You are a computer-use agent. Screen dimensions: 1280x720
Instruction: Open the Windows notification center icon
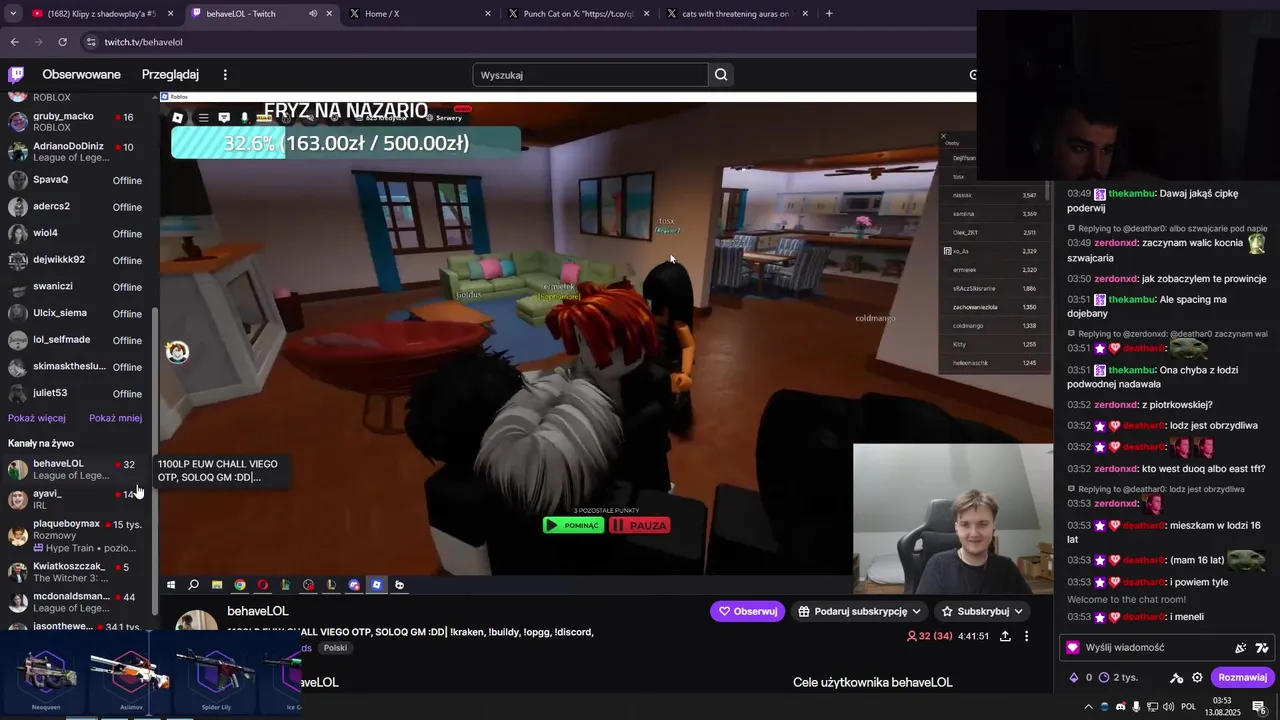click(x=1259, y=706)
